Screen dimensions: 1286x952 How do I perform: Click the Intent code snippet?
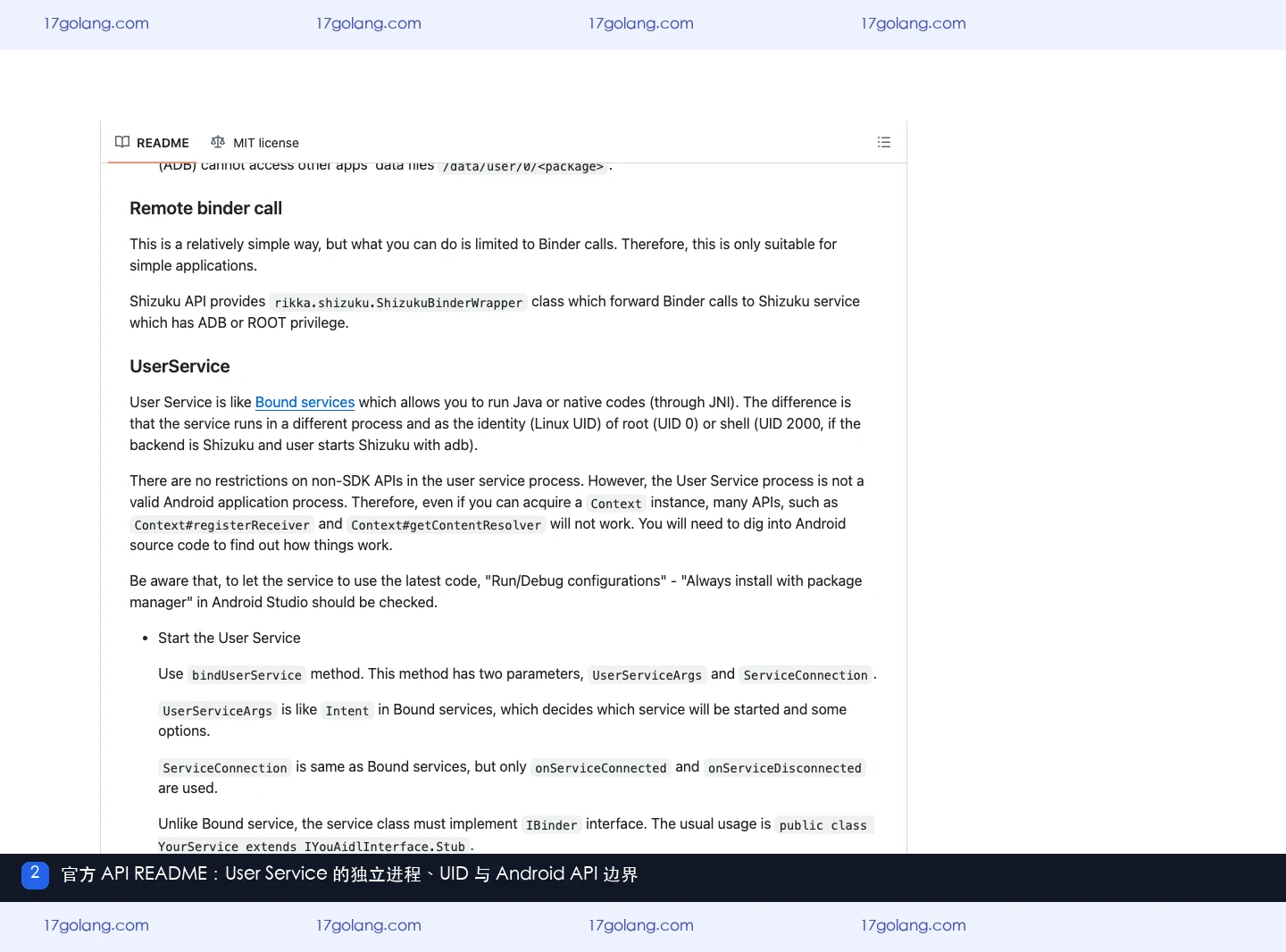click(x=347, y=711)
